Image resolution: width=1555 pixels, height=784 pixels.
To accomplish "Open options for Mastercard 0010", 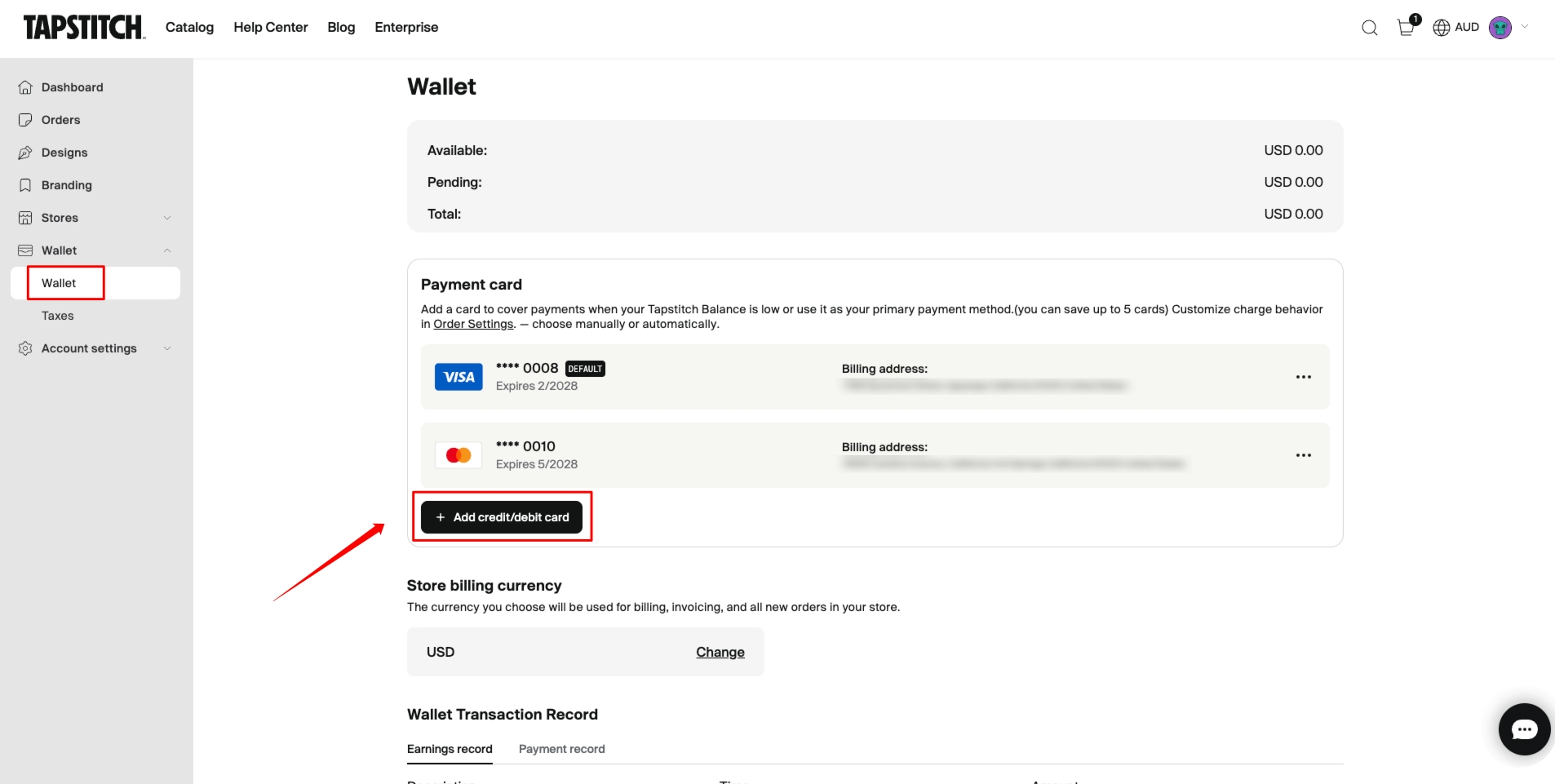I will (1303, 455).
